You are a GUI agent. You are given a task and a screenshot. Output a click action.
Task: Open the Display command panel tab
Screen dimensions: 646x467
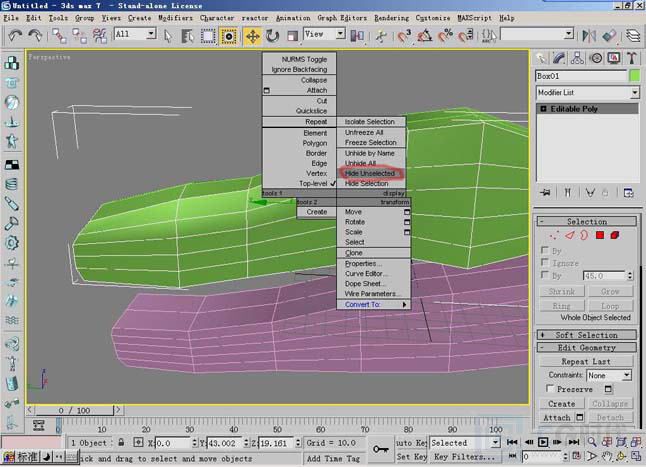pos(614,58)
